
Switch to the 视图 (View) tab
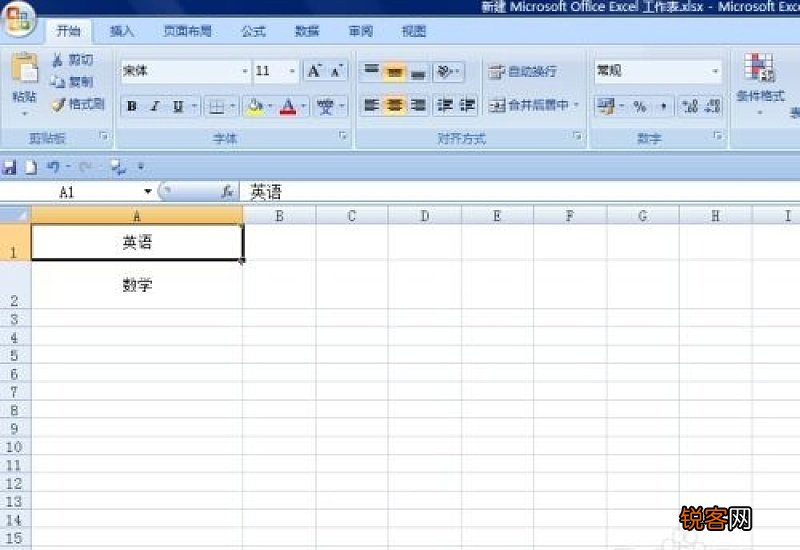point(414,32)
